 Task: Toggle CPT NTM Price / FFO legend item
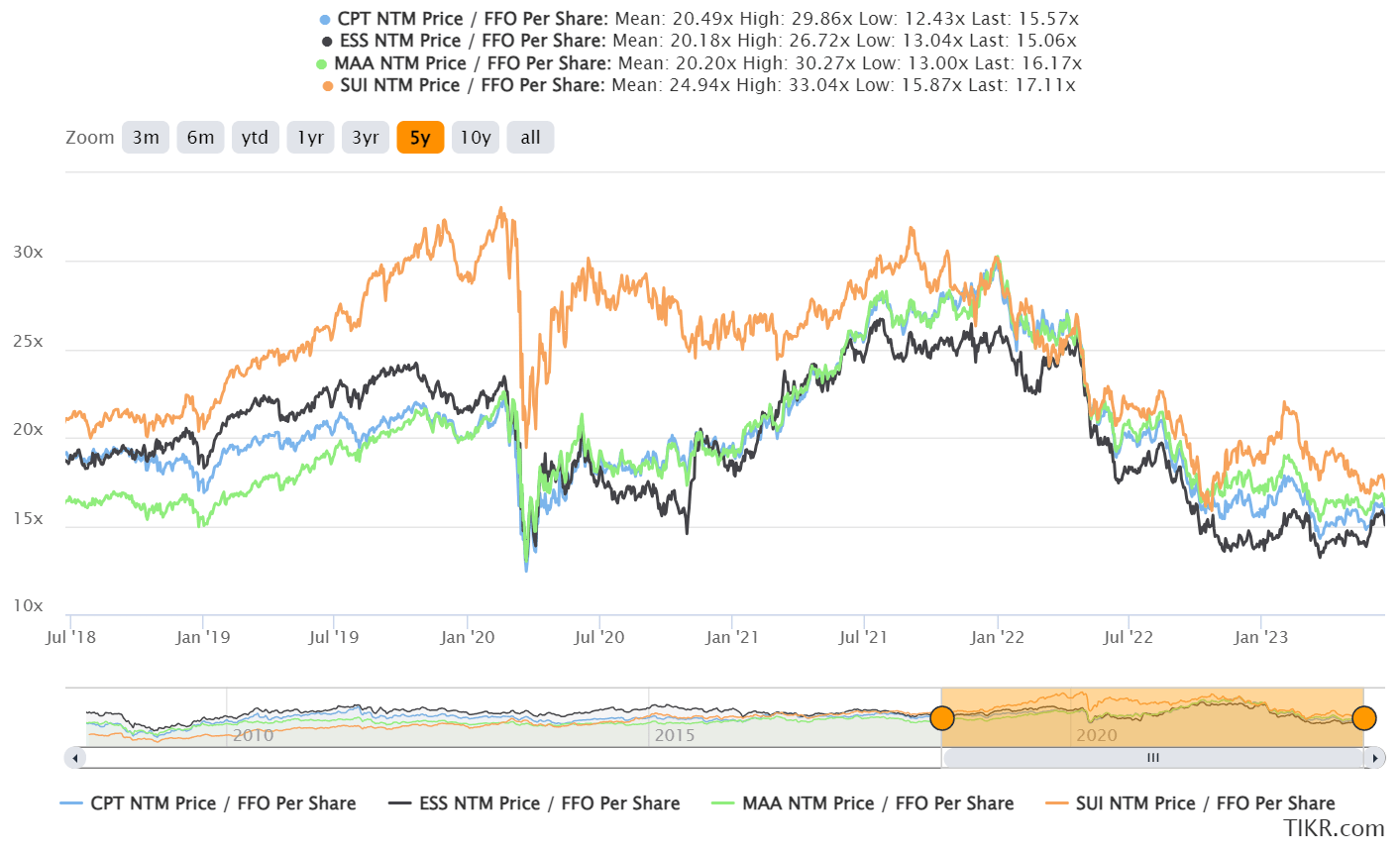(x=208, y=803)
